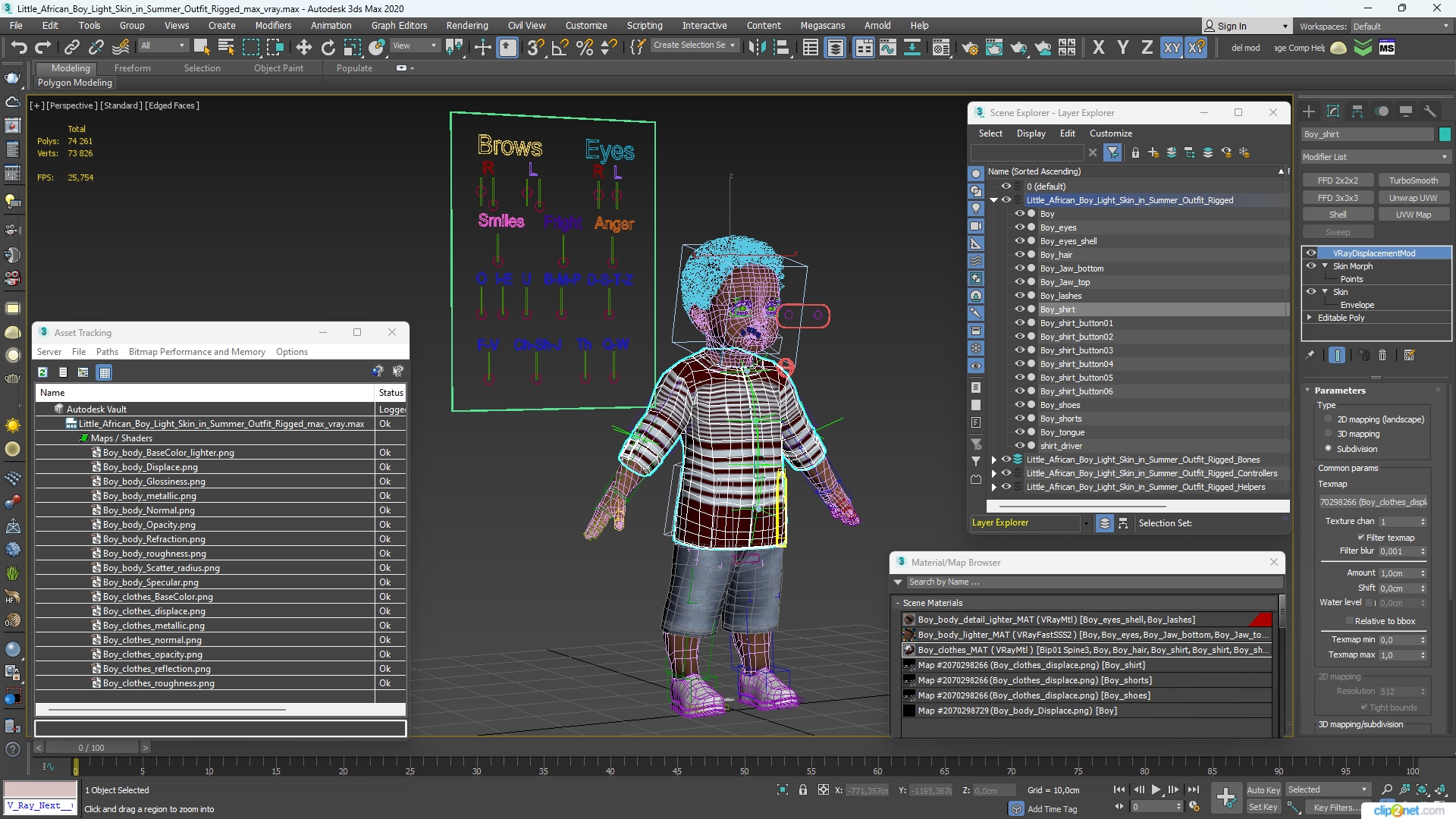
Task: Activate the Select and Move tool
Action: point(304,47)
